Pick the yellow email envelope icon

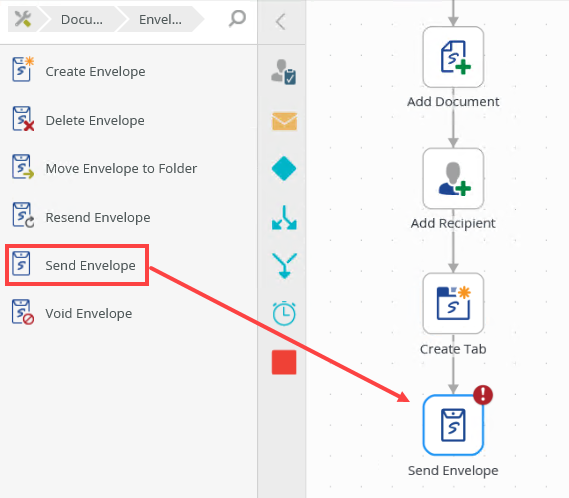pyautogui.click(x=284, y=121)
